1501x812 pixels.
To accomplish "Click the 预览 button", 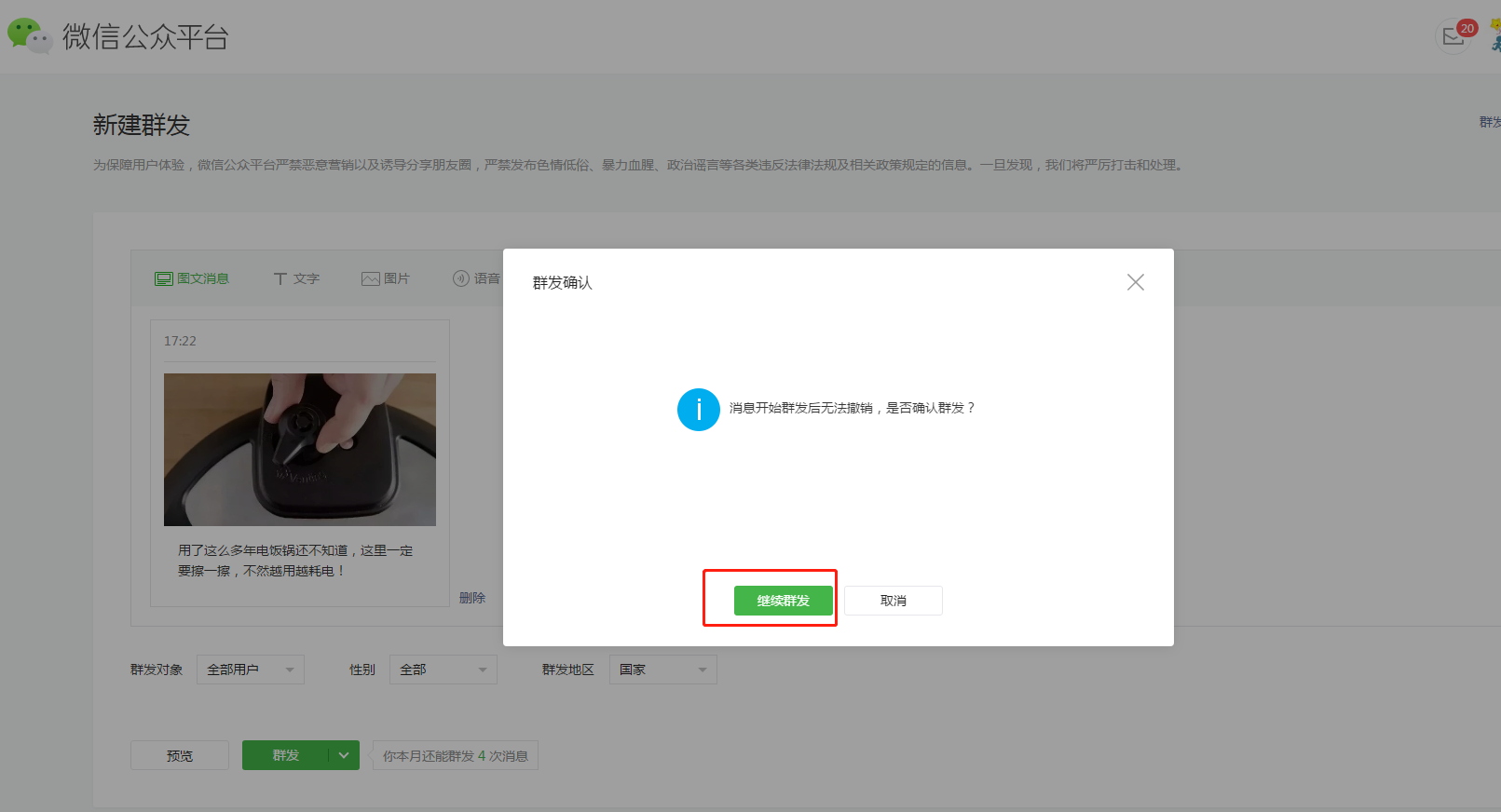I will tap(180, 755).
